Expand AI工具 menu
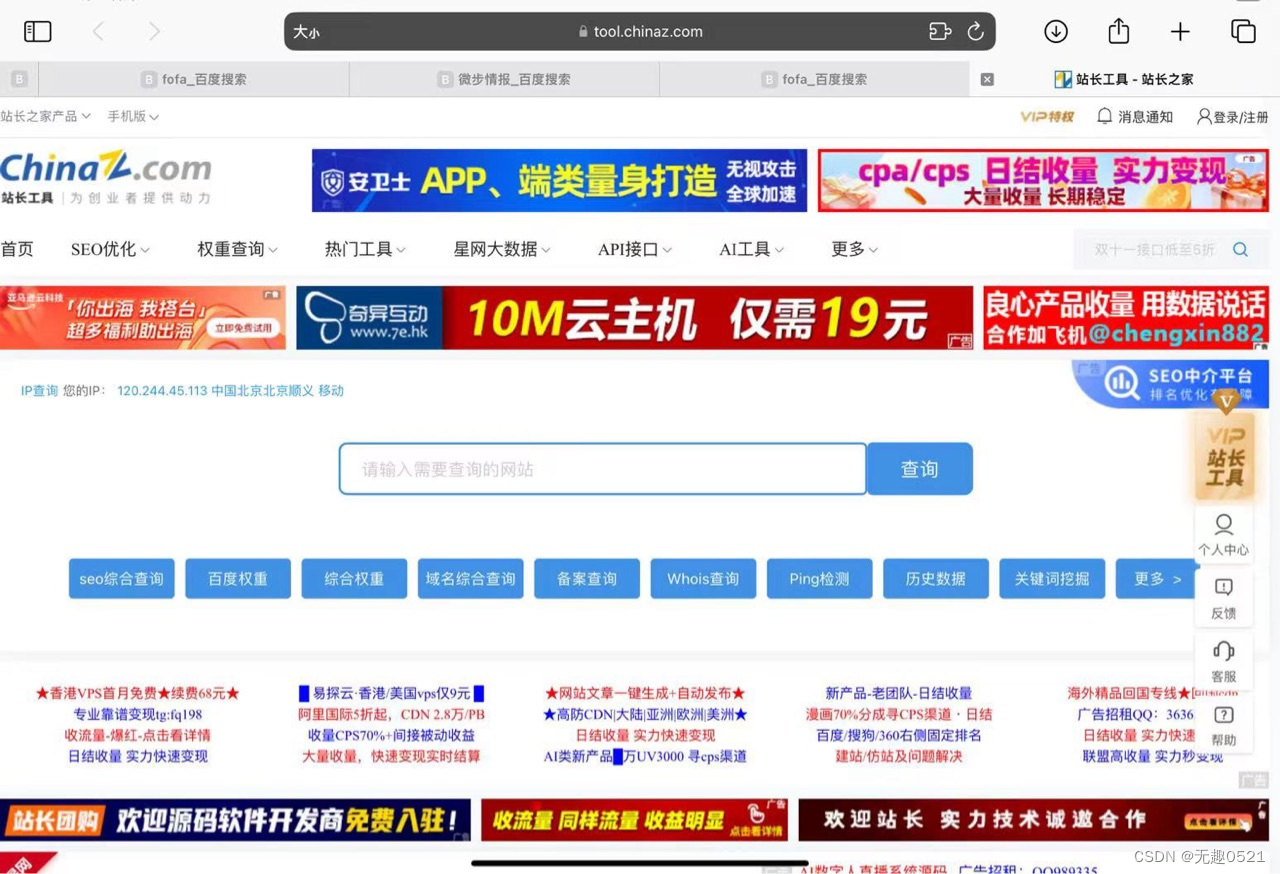Image resolution: width=1280 pixels, height=874 pixels. [752, 249]
